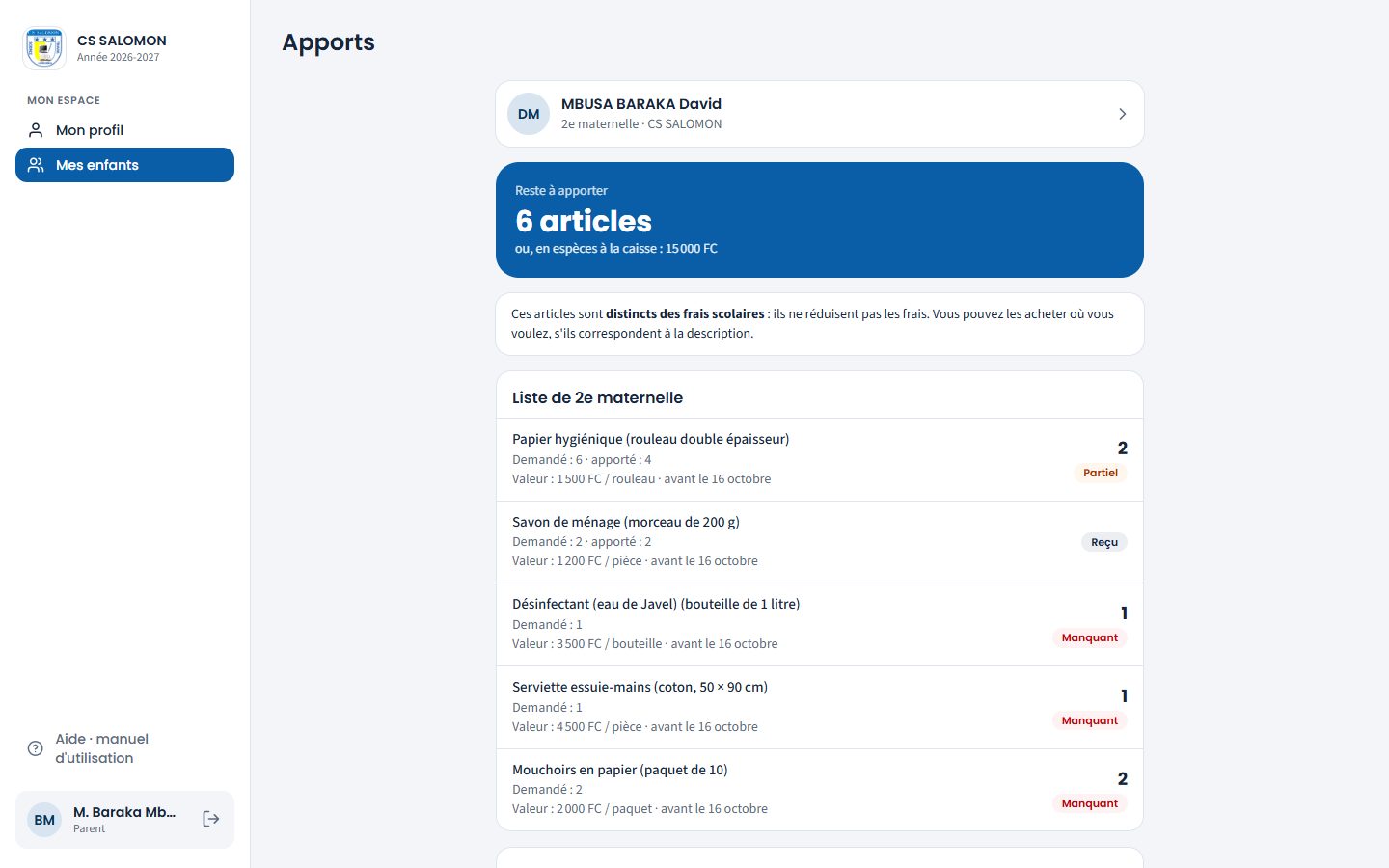Click the help question mark icon
Image resolution: width=1389 pixels, height=868 pixels.
36,748
